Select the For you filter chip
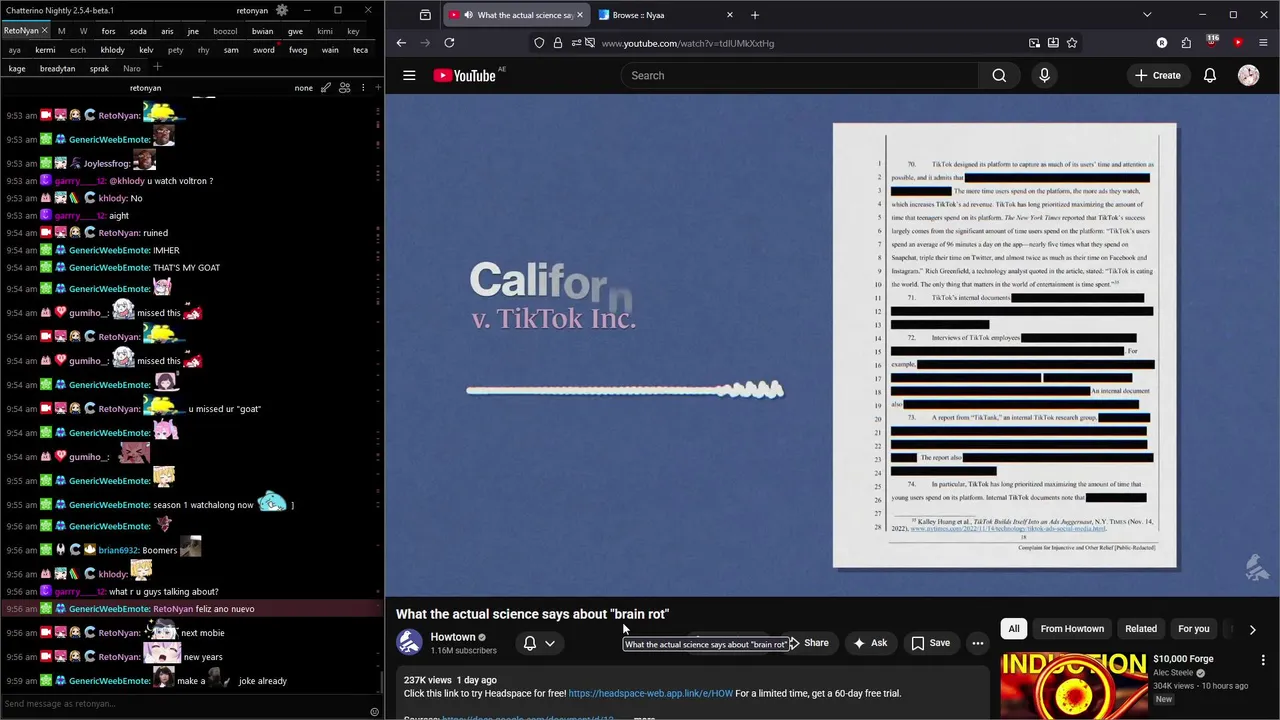1280x720 pixels. (1193, 629)
